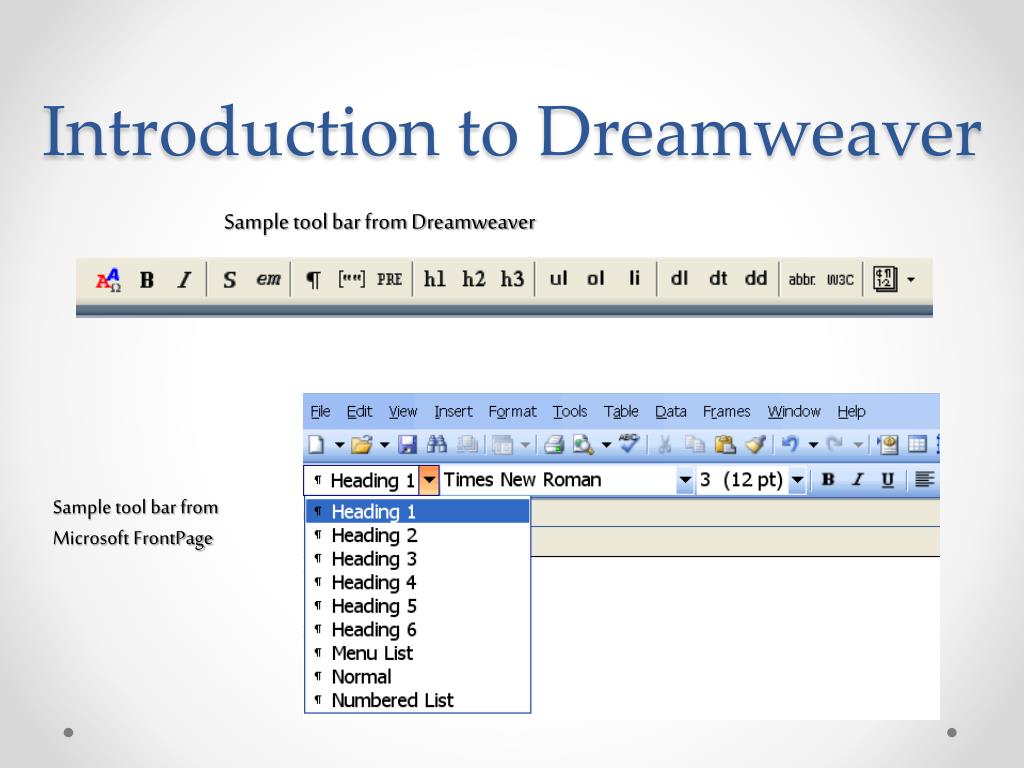Open the Insert menu

pyautogui.click(x=453, y=411)
